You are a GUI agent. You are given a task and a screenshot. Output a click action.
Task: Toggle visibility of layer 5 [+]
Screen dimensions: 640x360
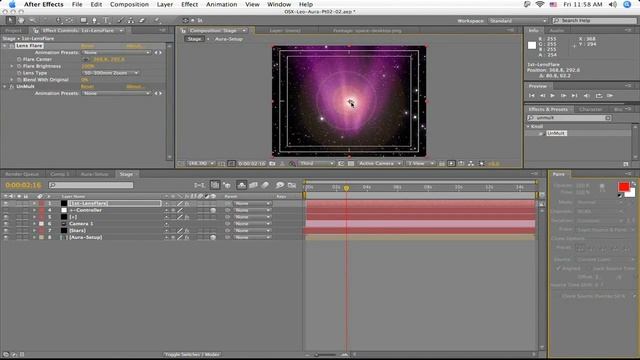click(6, 217)
